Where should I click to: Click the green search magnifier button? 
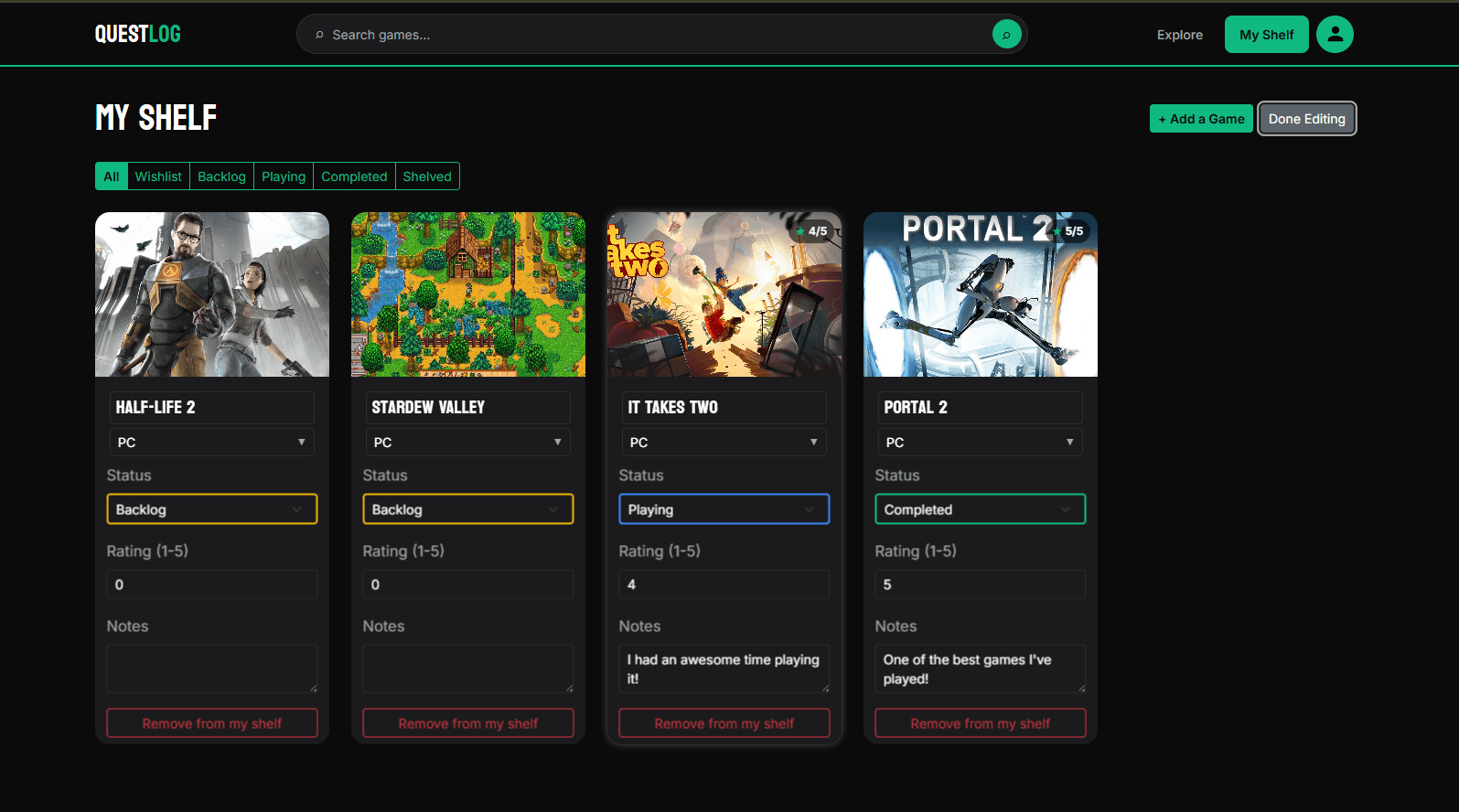point(1006,35)
